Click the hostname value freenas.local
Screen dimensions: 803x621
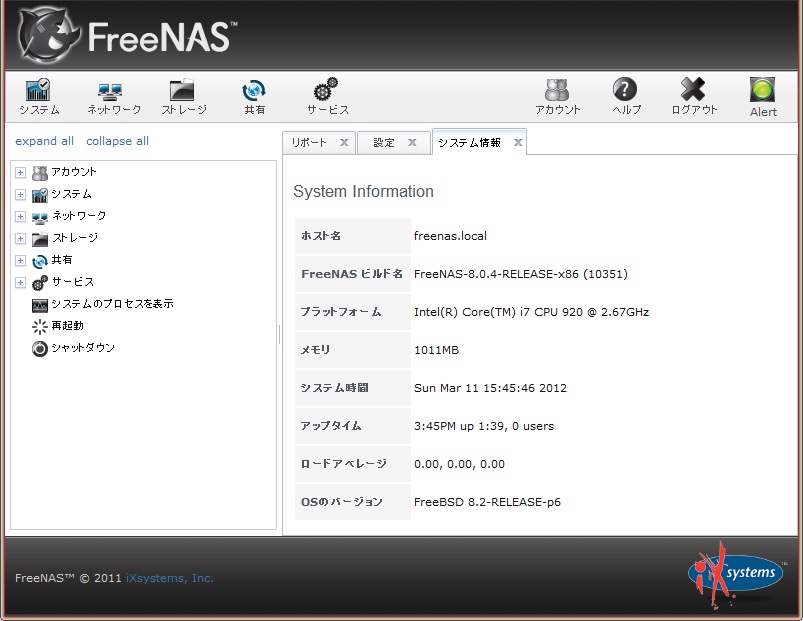(451, 236)
